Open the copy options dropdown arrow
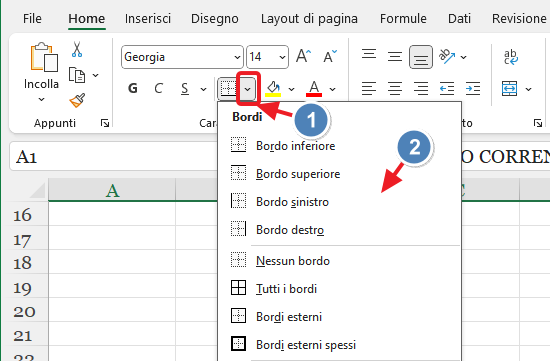This screenshot has width=550, height=361. point(95,75)
